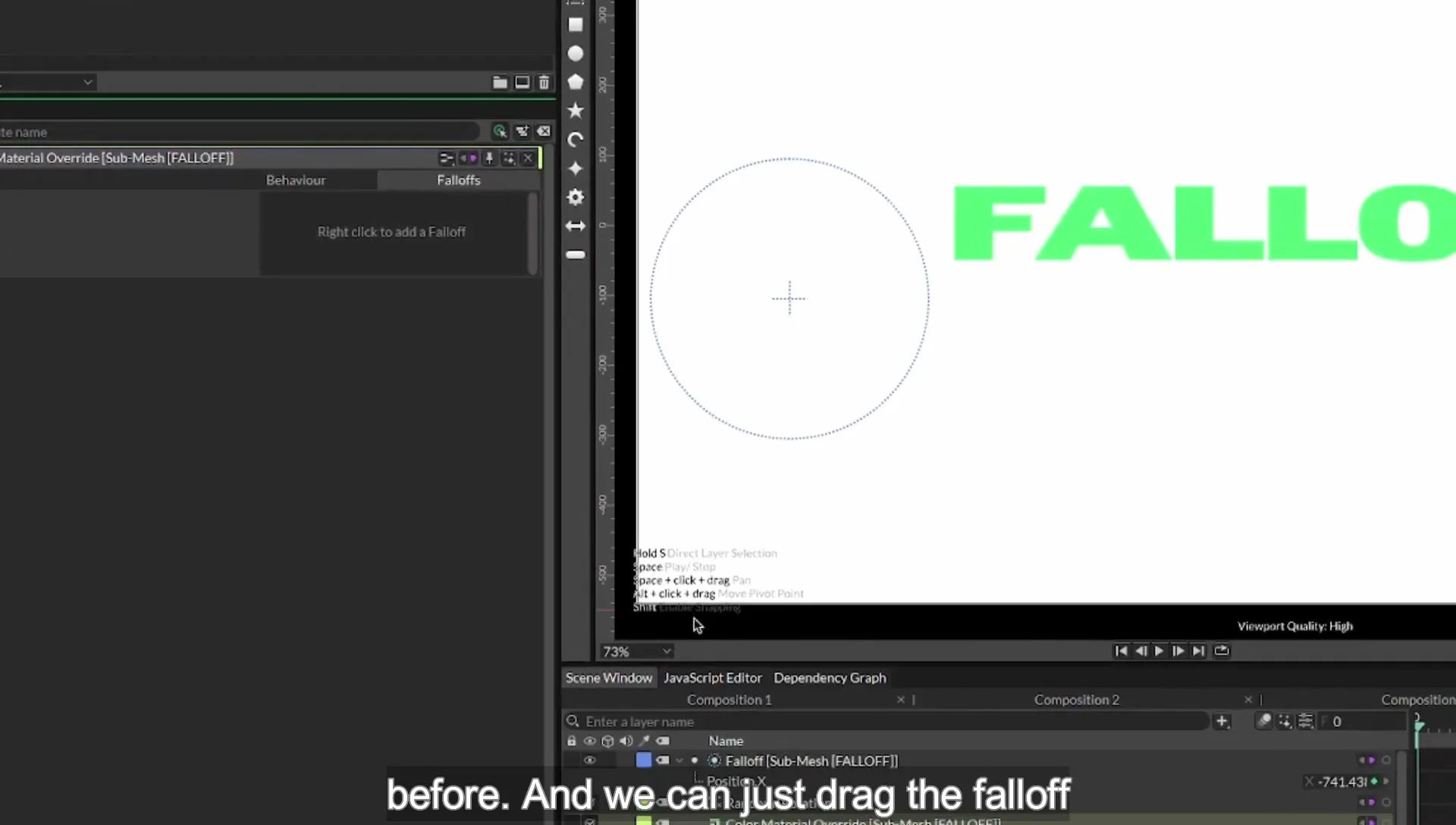The width and height of the screenshot is (1456, 825).
Task: Click the add-filter icon beside the attribute search
Action: (x=522, y=131)
